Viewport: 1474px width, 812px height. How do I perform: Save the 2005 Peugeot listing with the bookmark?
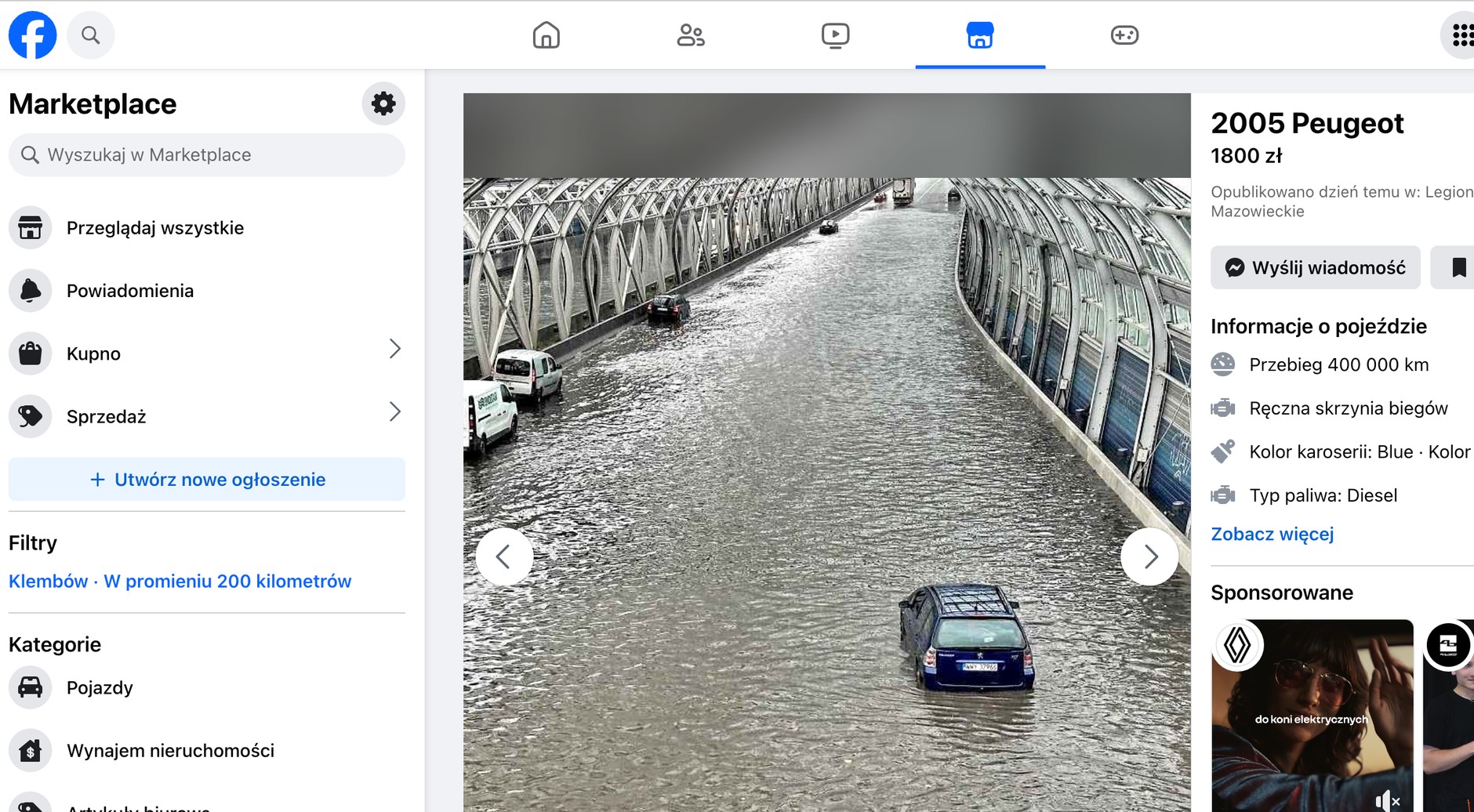(1460, 267)
